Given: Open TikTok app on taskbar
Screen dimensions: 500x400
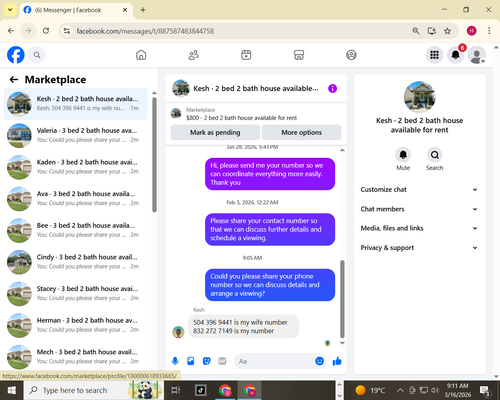Looking at the screenshot, I should (200, 390).
